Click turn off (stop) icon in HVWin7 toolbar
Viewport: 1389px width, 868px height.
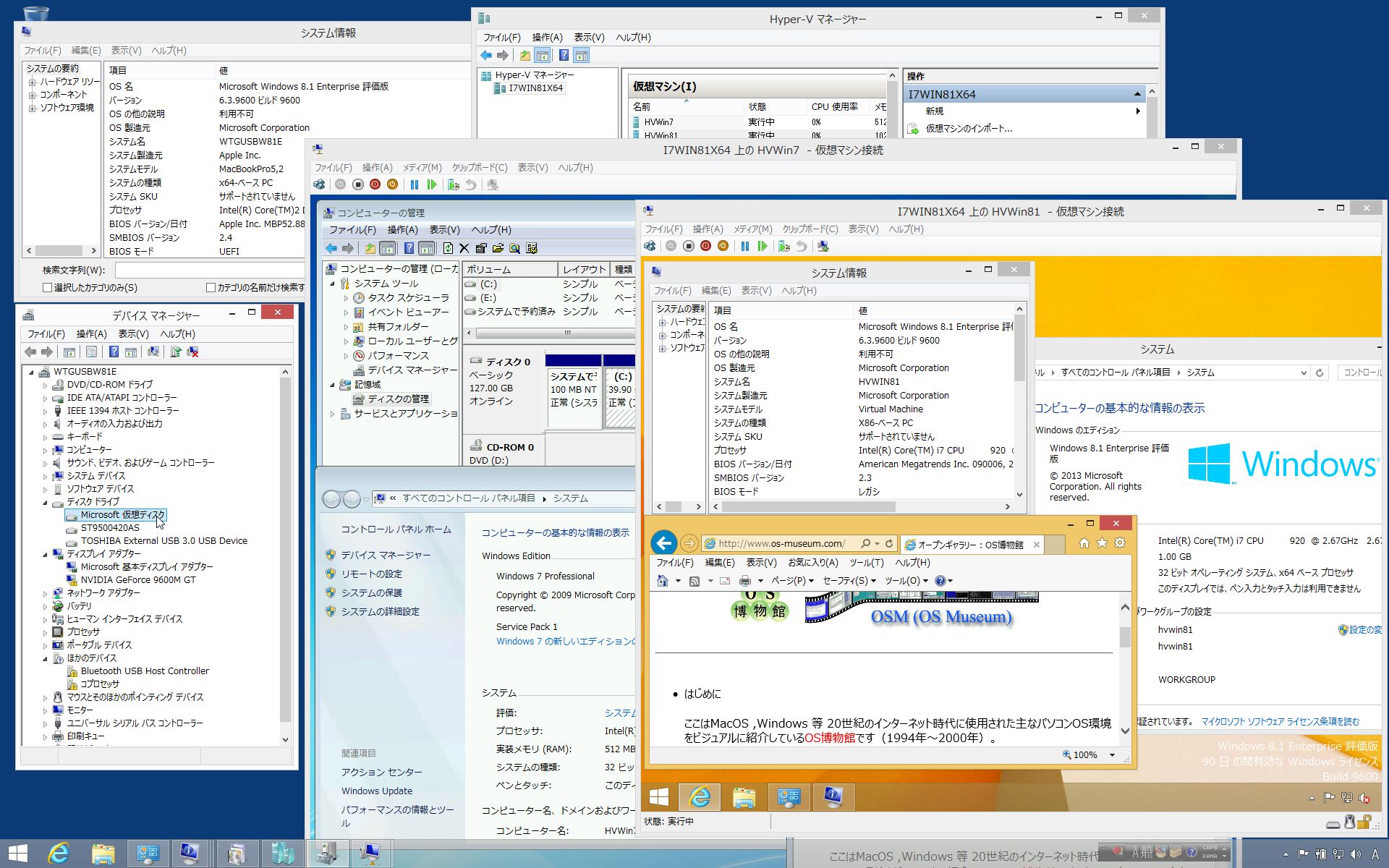point(357,184)
